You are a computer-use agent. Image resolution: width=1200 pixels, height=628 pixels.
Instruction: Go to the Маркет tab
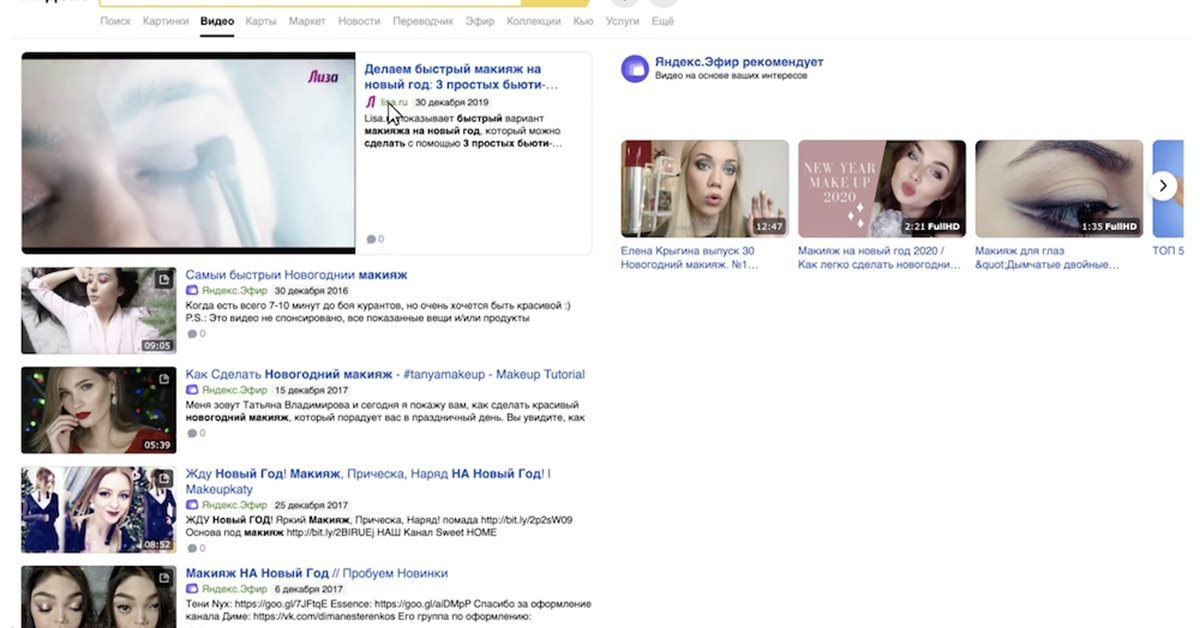point(307,21)
